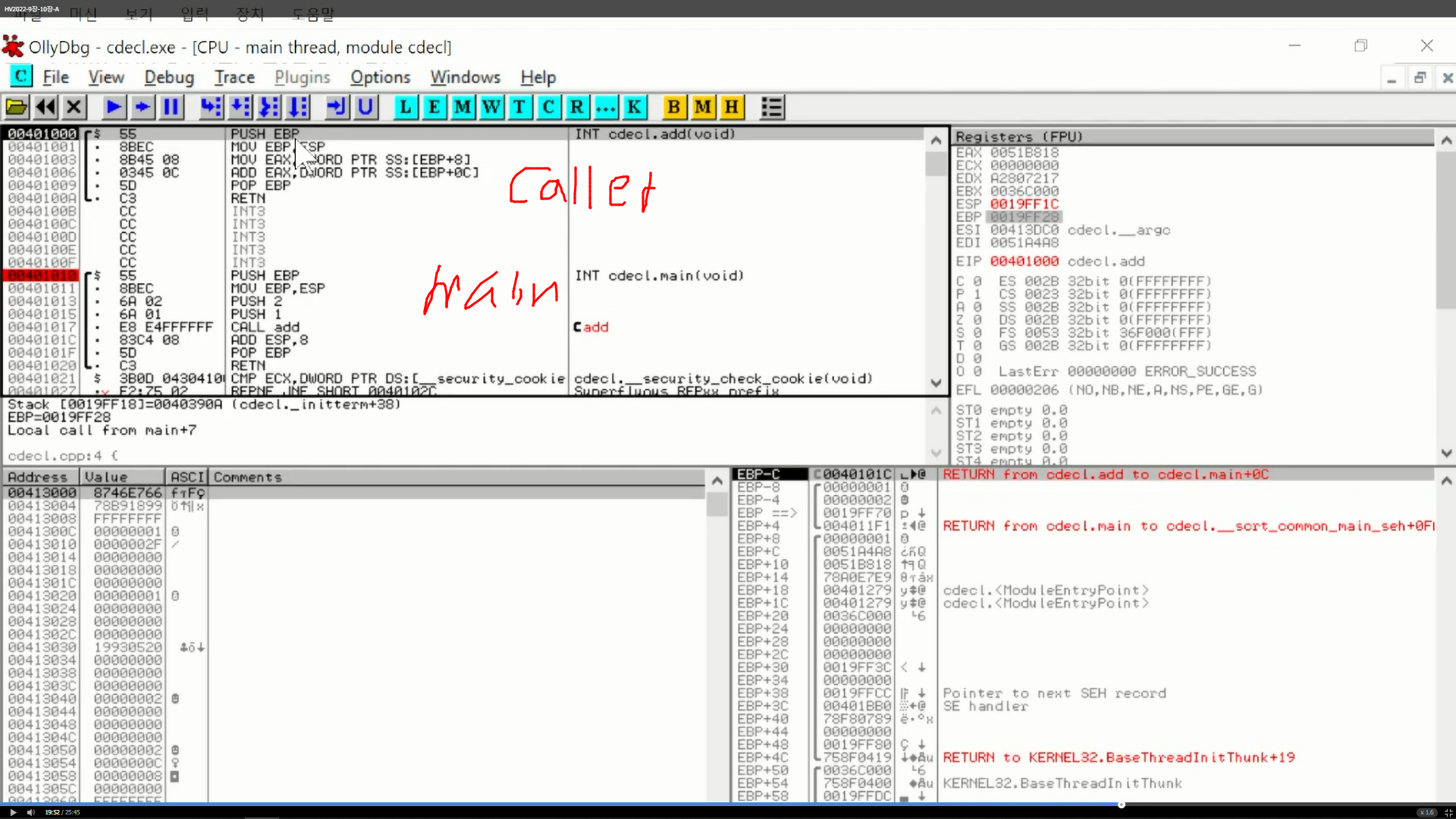Open the Trace menu
The width and height of the screenshot is (1456, 819).
(x=234, y=77)
